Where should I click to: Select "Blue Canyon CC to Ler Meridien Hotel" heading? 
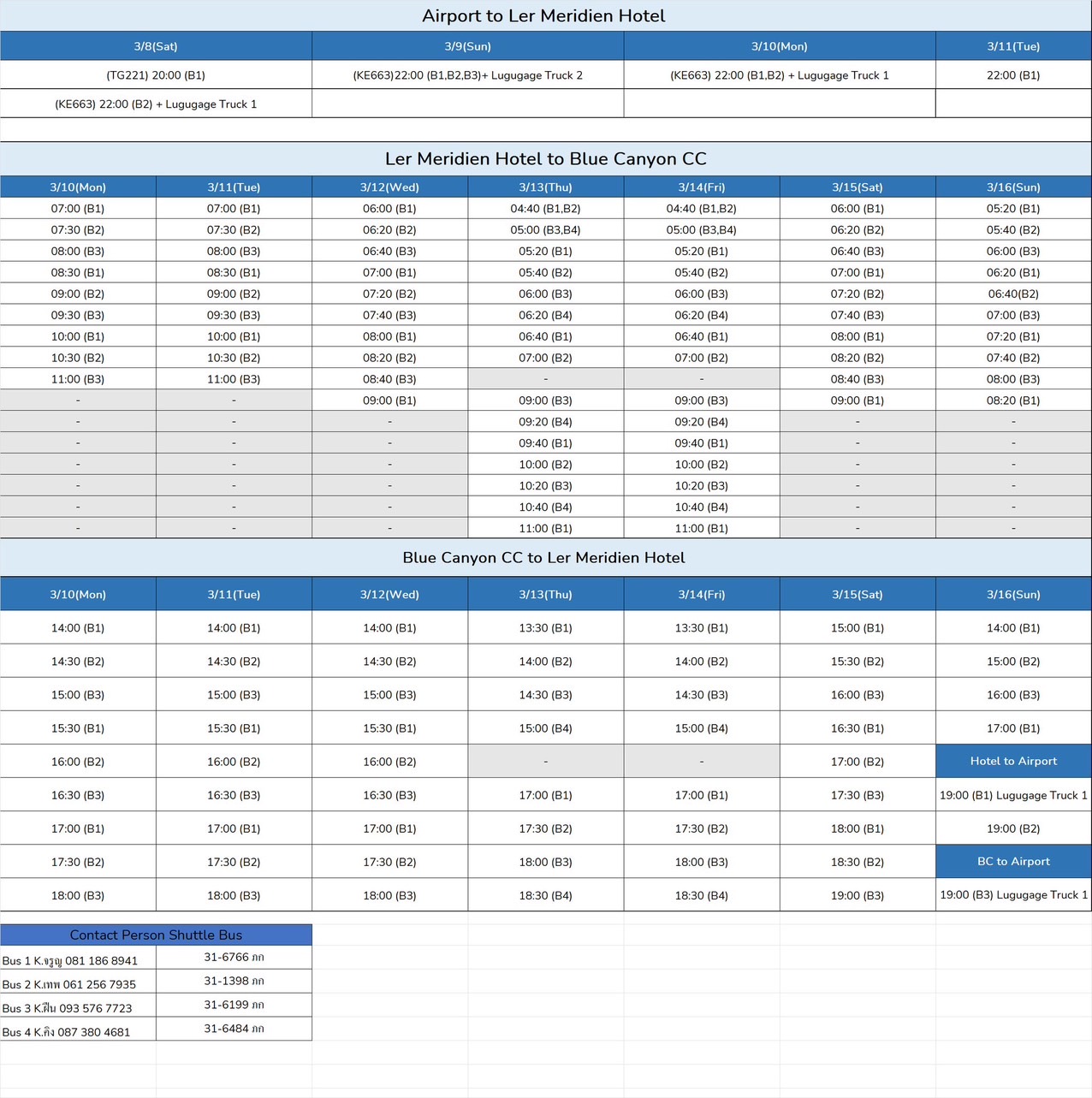(x=544, y=558)
